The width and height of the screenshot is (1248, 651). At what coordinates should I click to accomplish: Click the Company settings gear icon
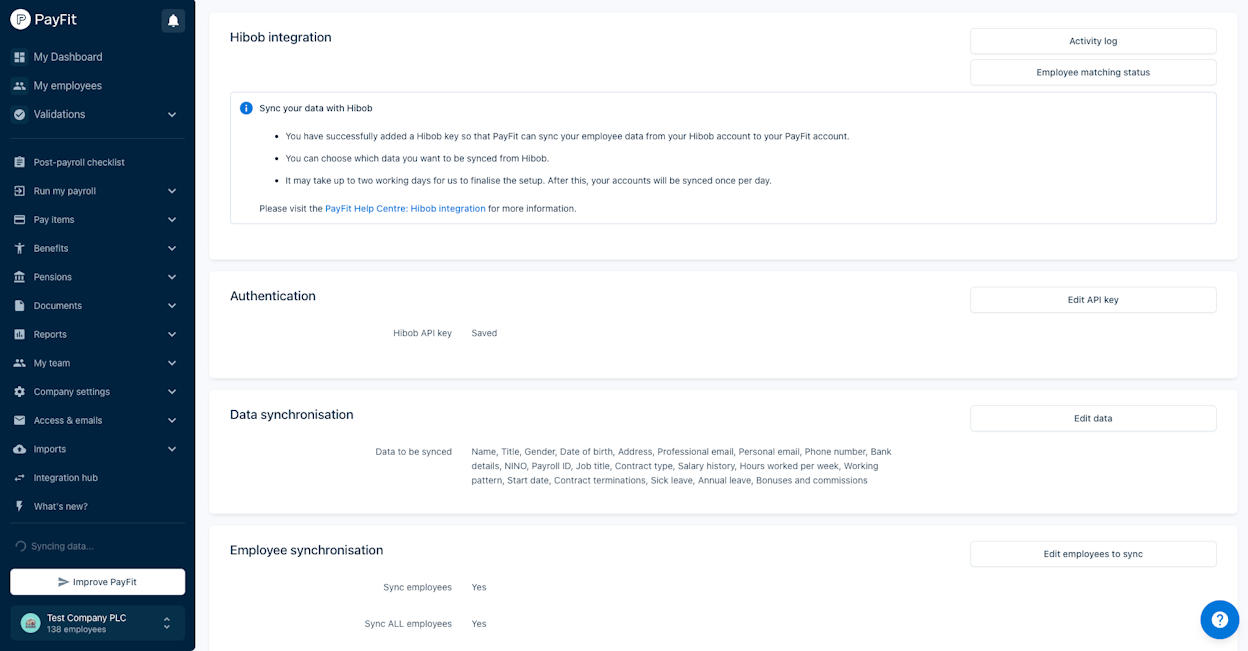[x=19, y=392]
